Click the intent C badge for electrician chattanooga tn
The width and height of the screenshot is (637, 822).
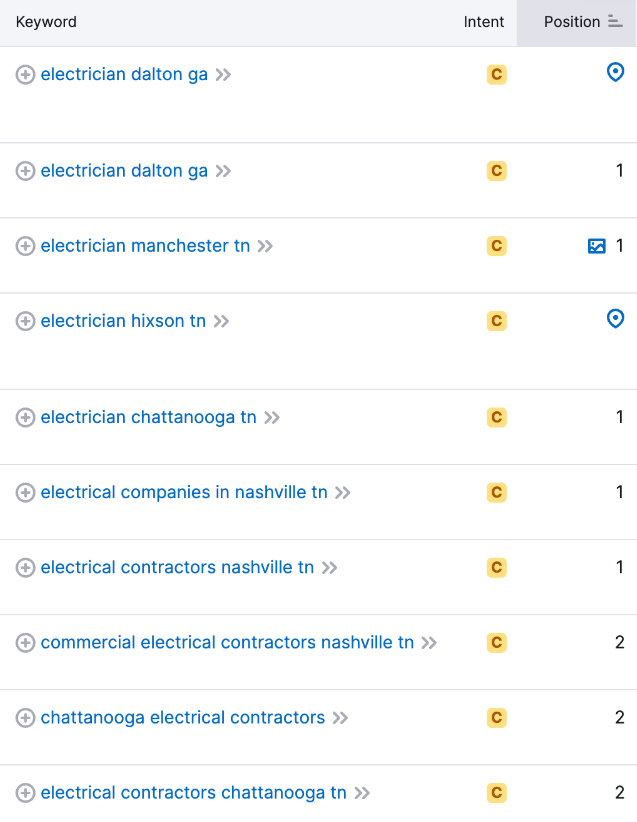pos(496,417)
